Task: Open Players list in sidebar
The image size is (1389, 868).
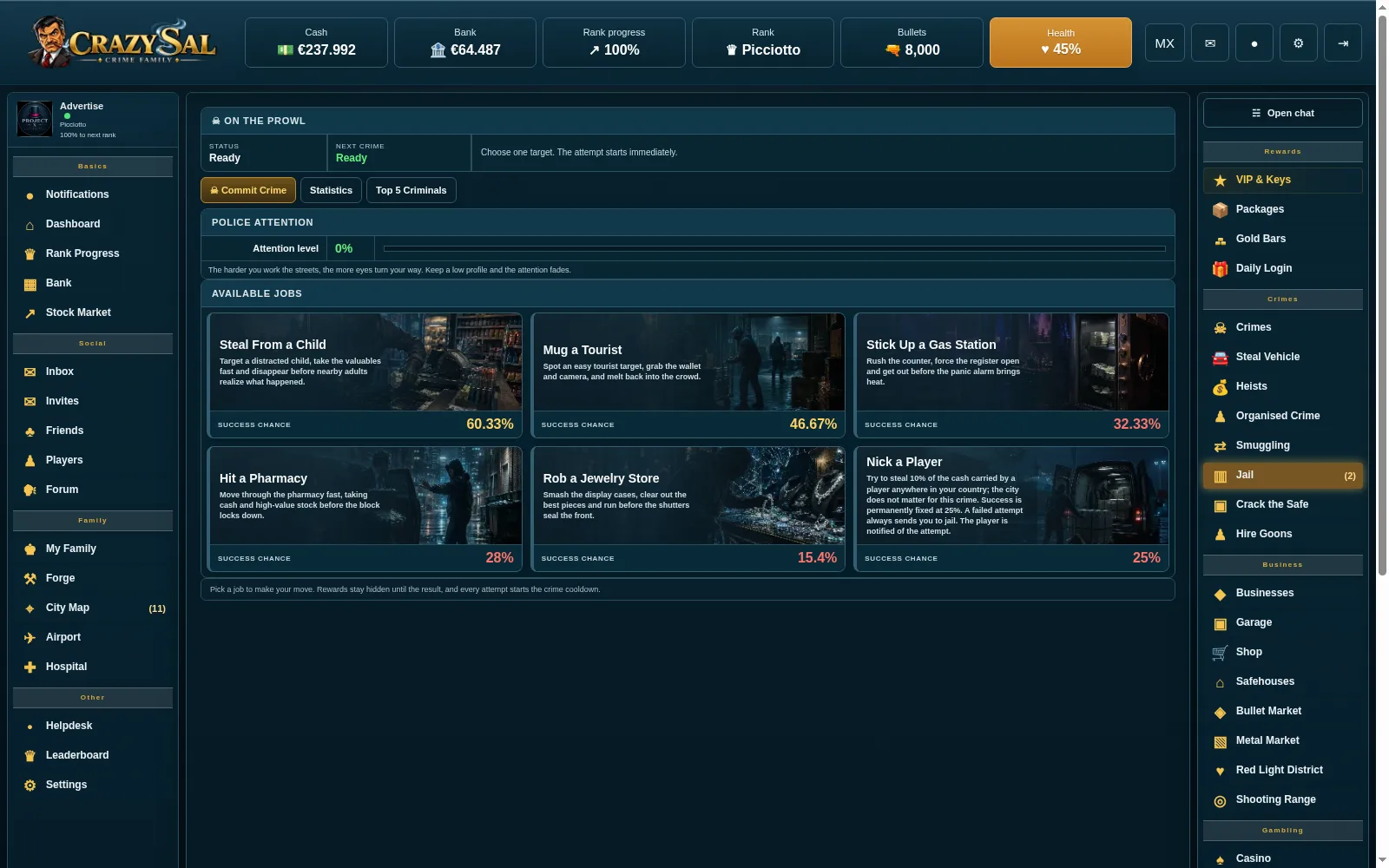Action: pos(93,460)
